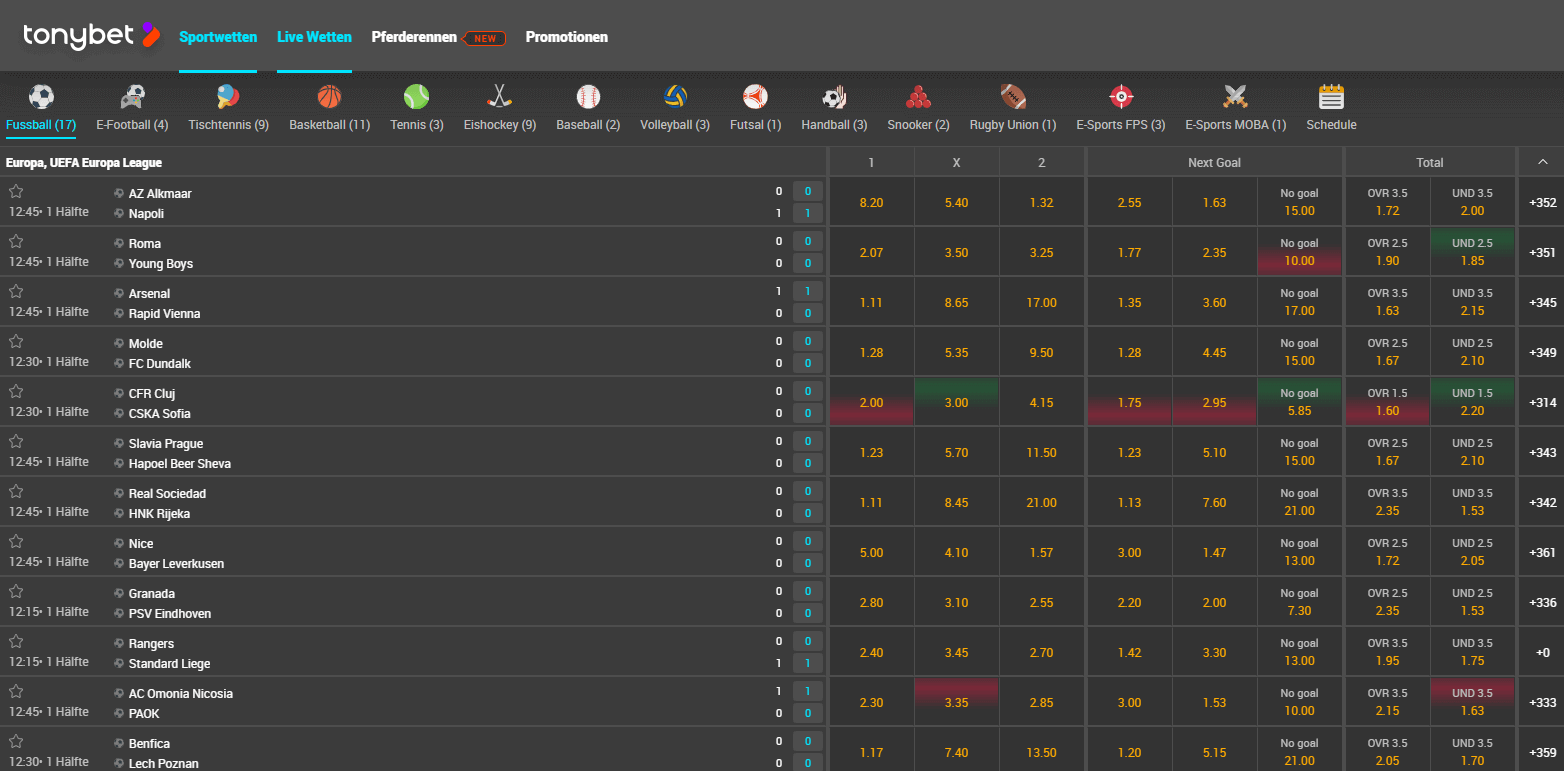
Task: Star the Roma vs Young Boys match
Action: 16,242
